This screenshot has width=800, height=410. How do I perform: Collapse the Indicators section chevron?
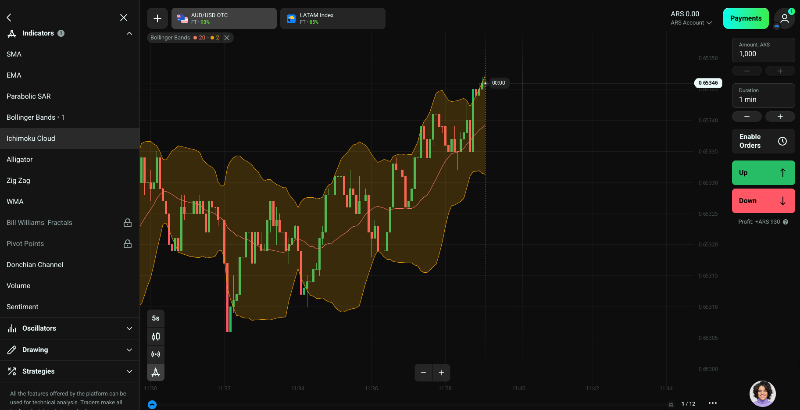click(x=129, y=34)
